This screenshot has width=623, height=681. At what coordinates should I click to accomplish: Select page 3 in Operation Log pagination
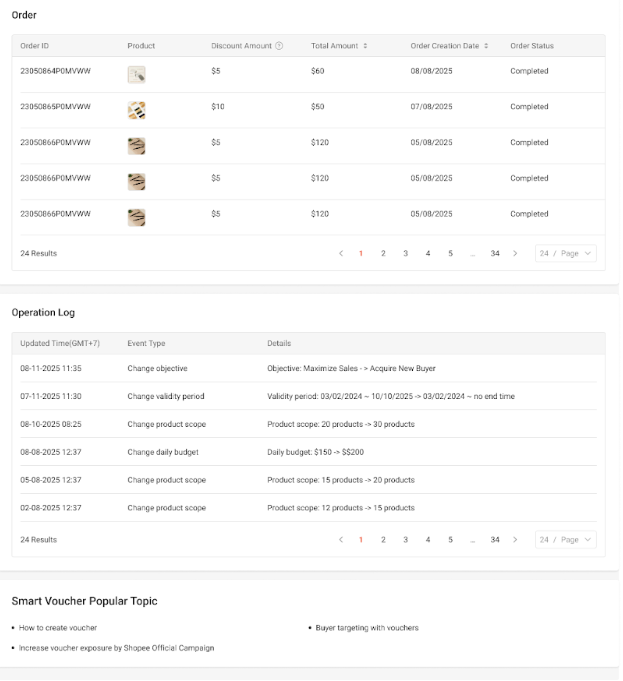405,539
